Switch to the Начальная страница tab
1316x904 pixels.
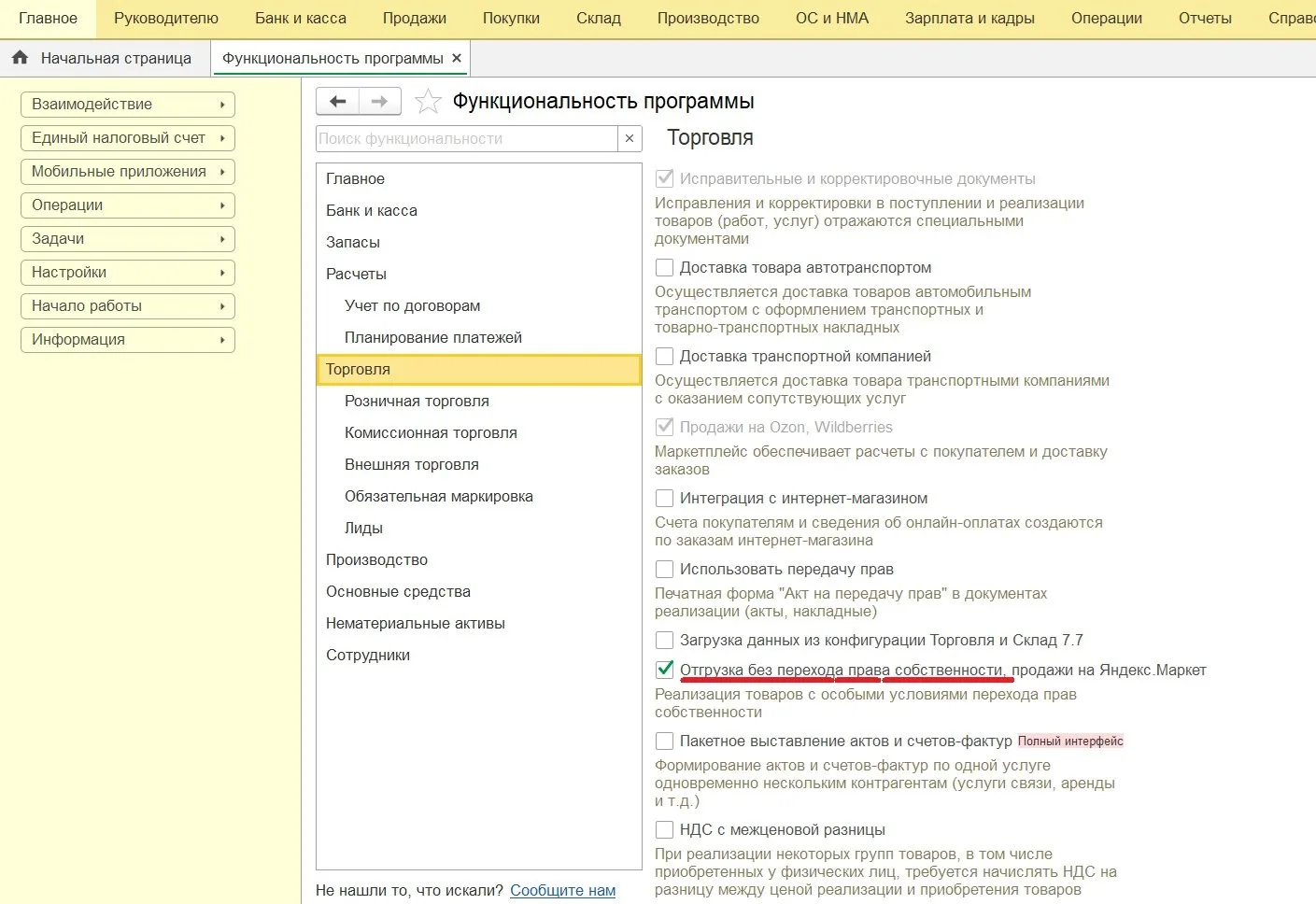tap(105, 58)
